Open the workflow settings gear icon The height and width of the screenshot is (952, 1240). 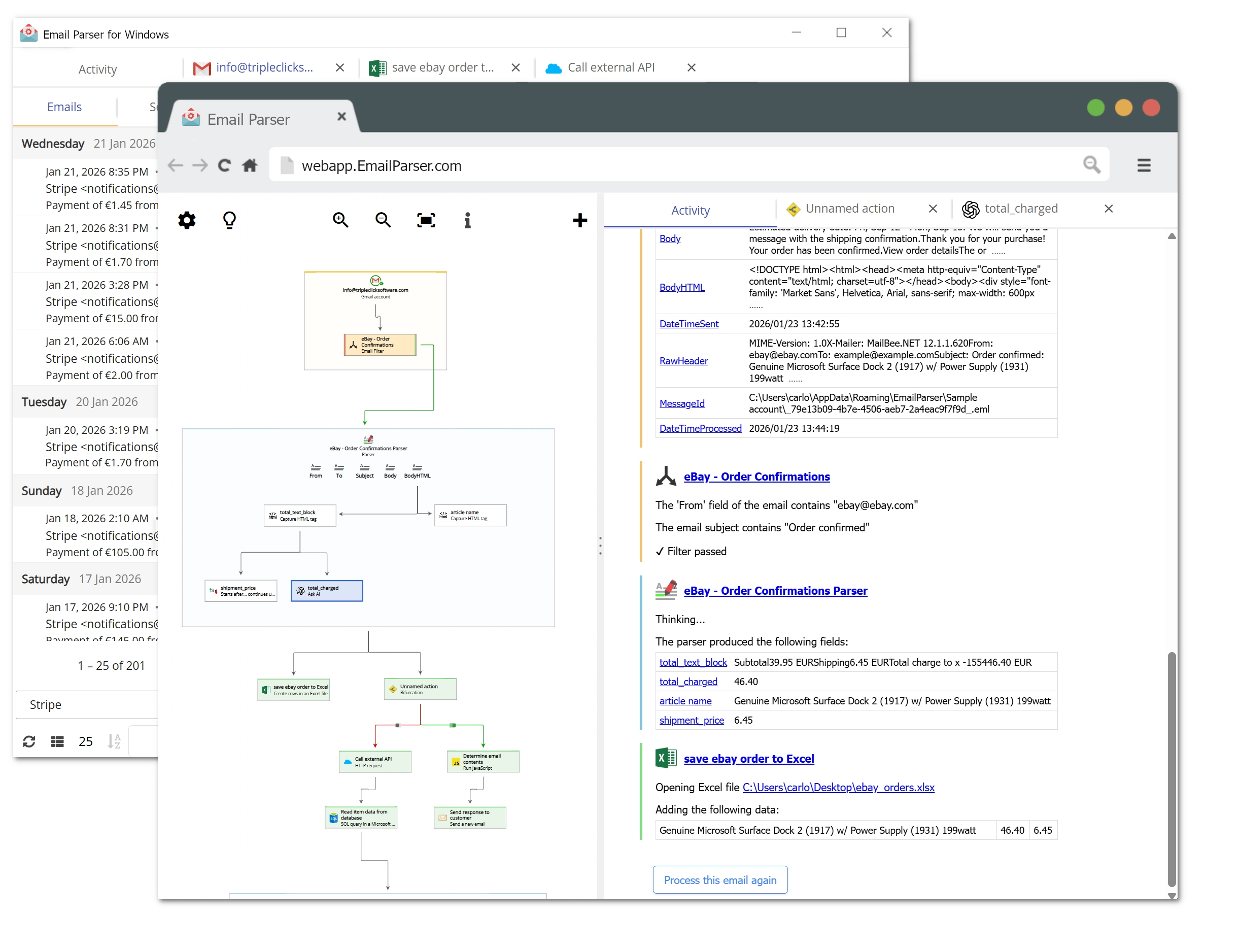(187, 220)
